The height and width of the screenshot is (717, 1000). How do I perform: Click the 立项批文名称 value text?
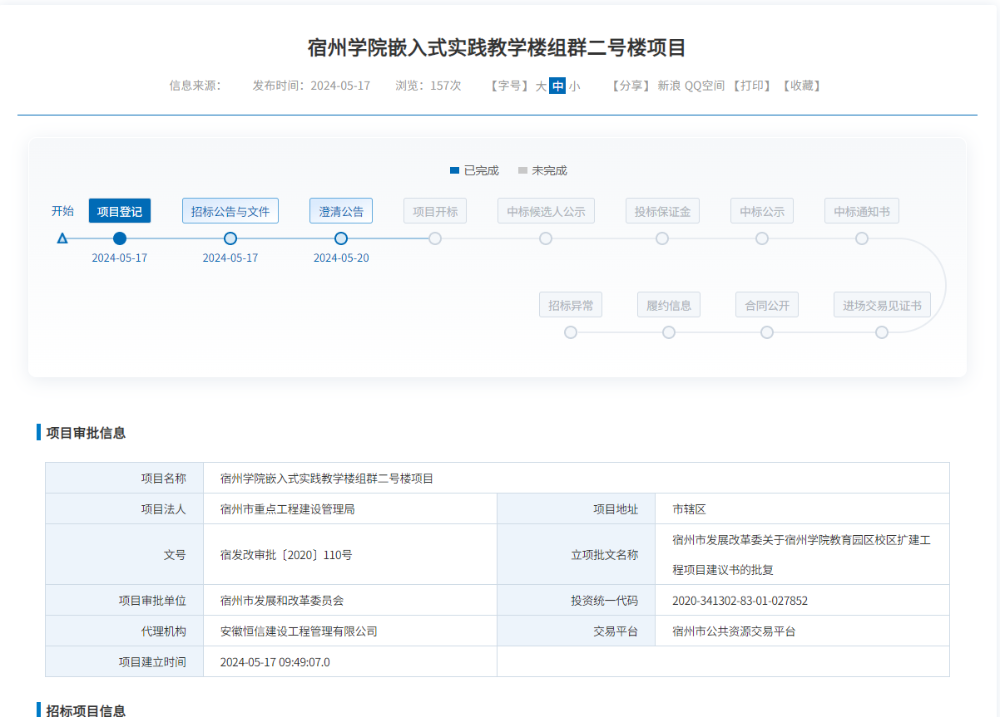pos(802,555)
